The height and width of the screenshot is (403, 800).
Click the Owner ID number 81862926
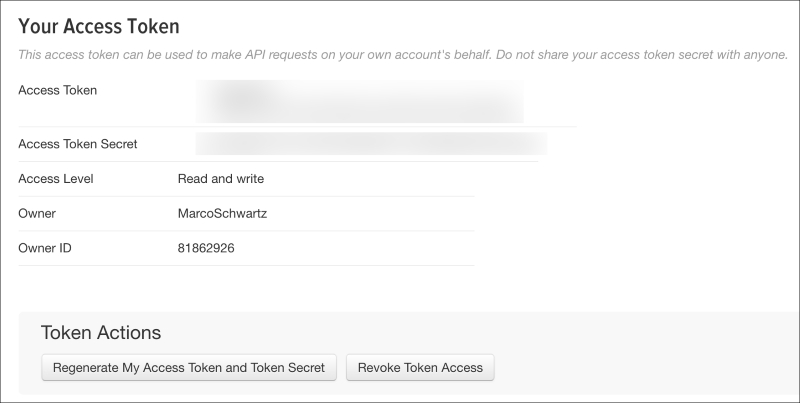pyautogui.click(x=206, y=248)
